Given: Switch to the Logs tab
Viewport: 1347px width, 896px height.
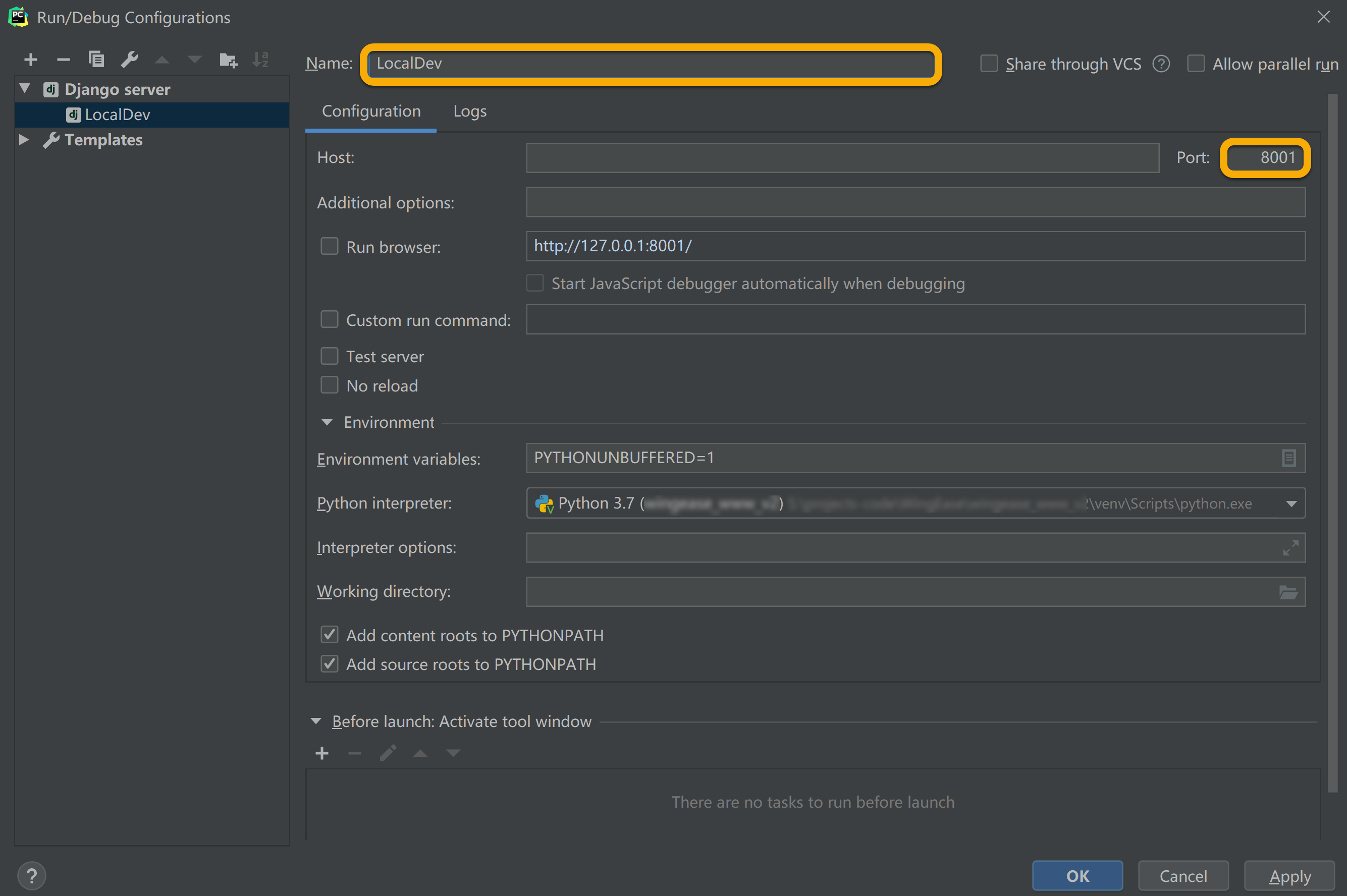Looking at the screenshot, I should coord(469,111).
